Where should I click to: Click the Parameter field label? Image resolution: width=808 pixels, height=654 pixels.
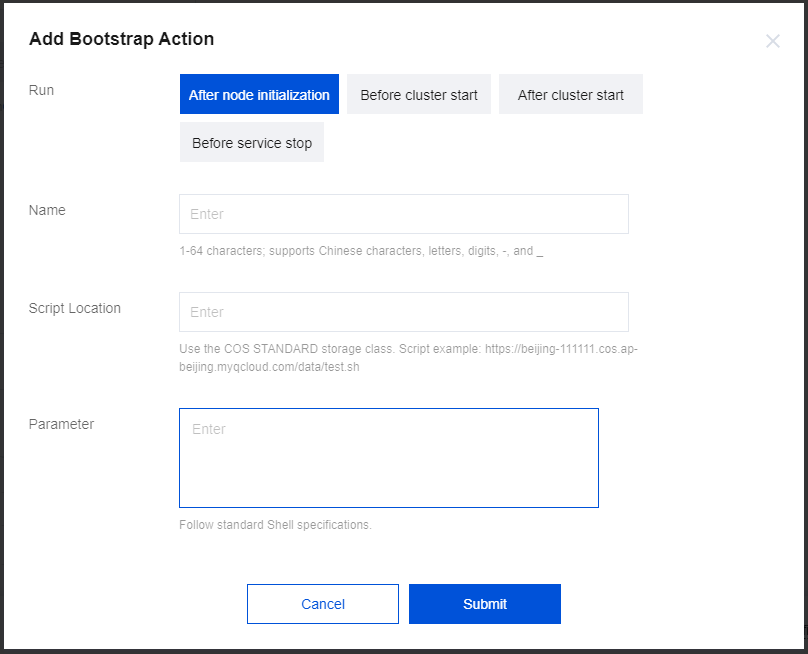pos(61,424)
